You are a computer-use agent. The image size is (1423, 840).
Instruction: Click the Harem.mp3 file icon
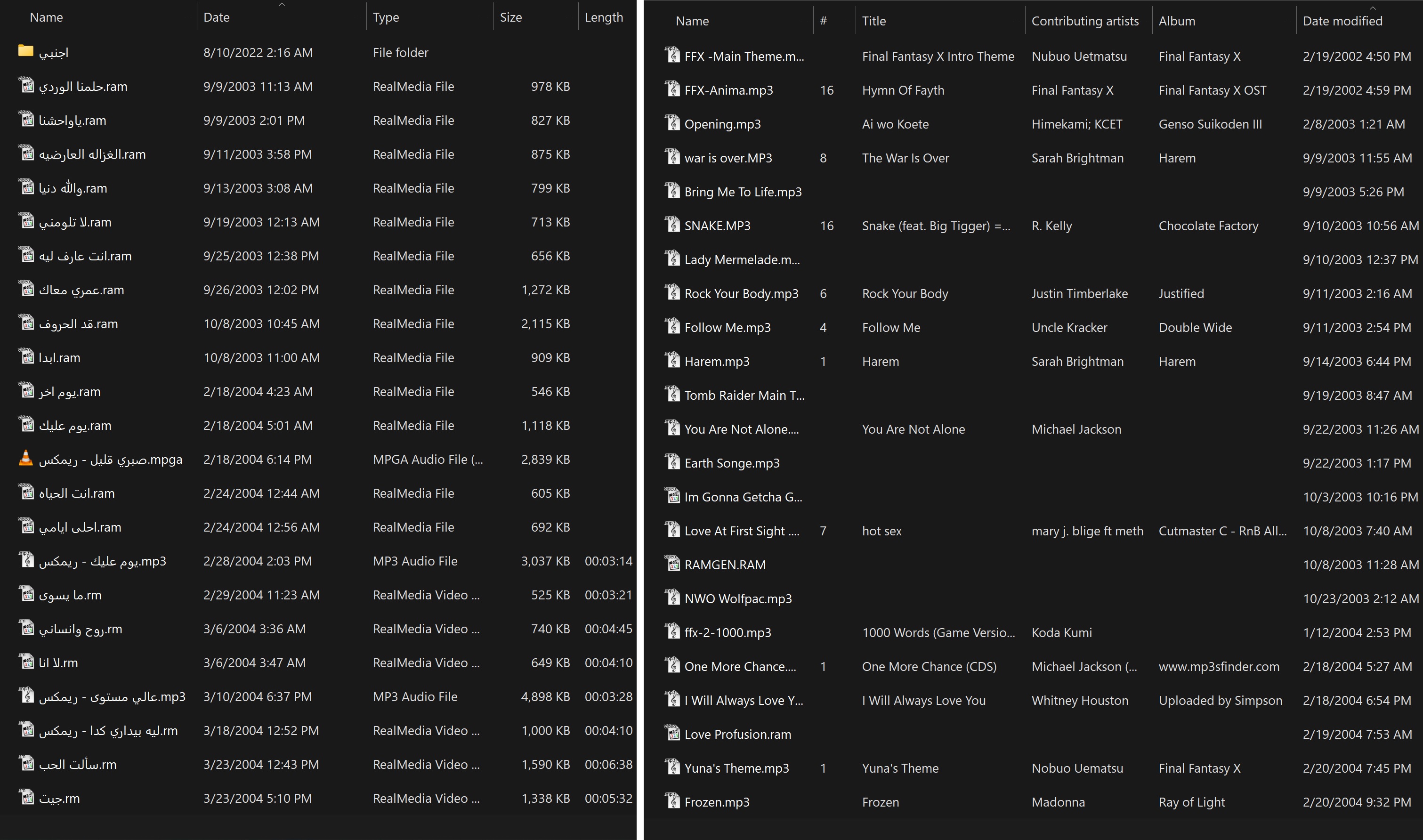[x=672, y=361]
